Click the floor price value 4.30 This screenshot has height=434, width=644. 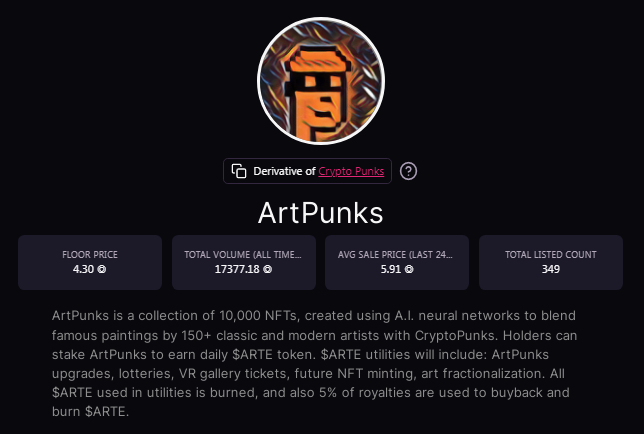click(x=83, y=269)
